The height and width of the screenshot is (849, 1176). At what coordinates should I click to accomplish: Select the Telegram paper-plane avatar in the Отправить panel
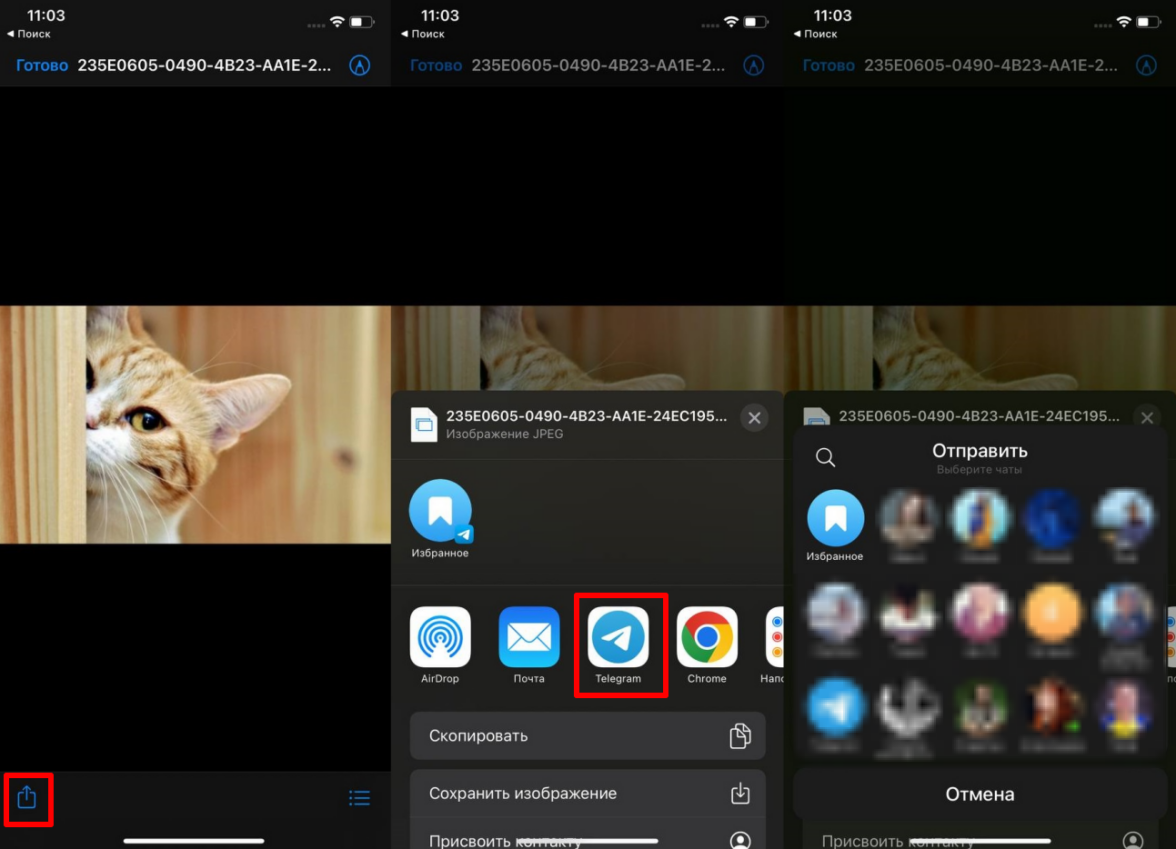835,706
